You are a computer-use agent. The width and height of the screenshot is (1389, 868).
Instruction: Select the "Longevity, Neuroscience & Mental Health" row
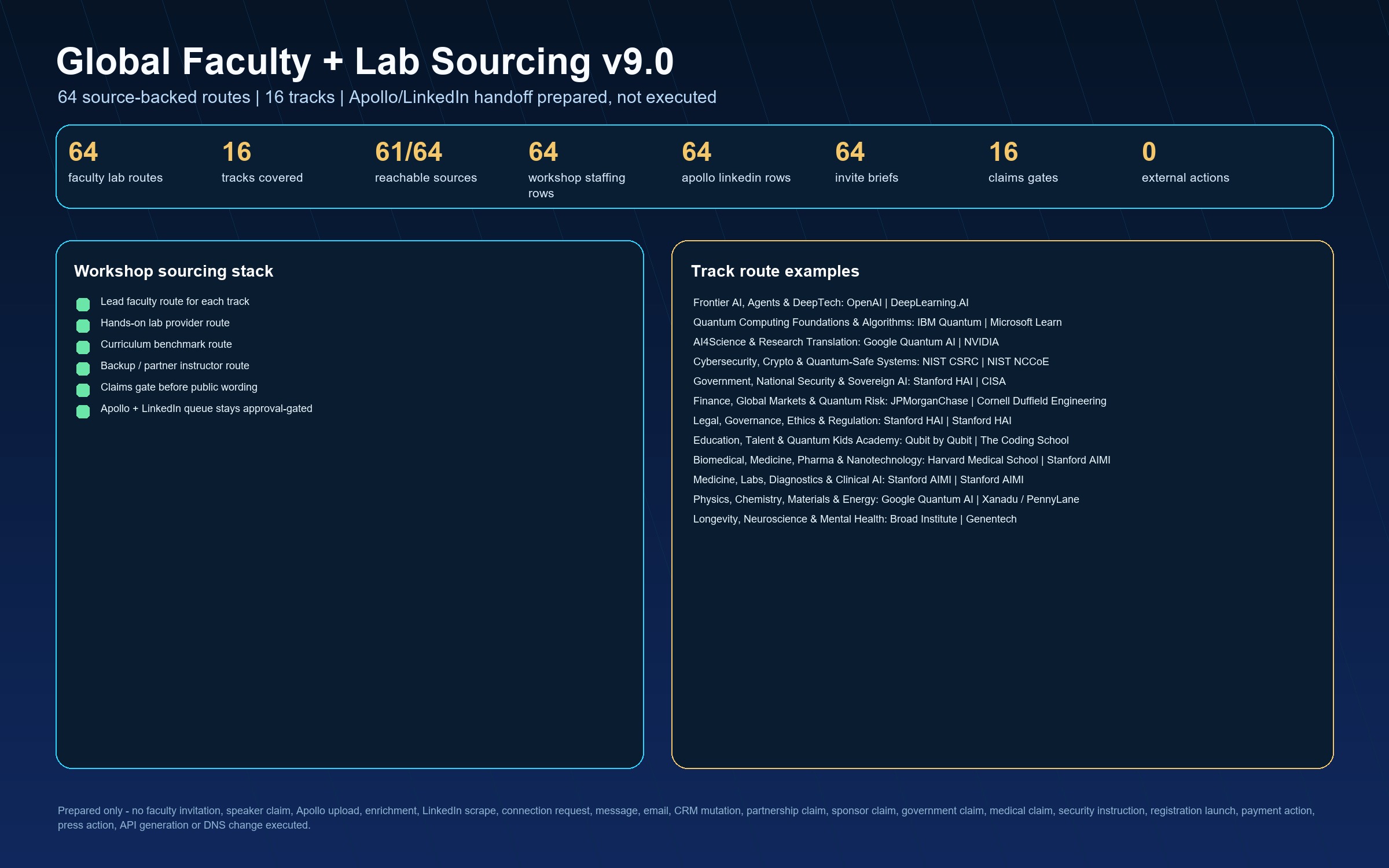tap(855, 519)
